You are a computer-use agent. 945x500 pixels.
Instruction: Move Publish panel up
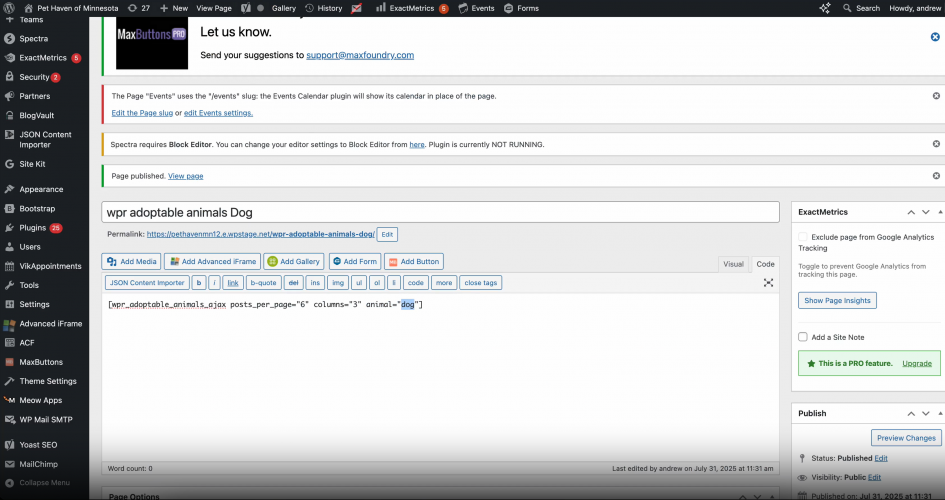[x=911, y=413]
